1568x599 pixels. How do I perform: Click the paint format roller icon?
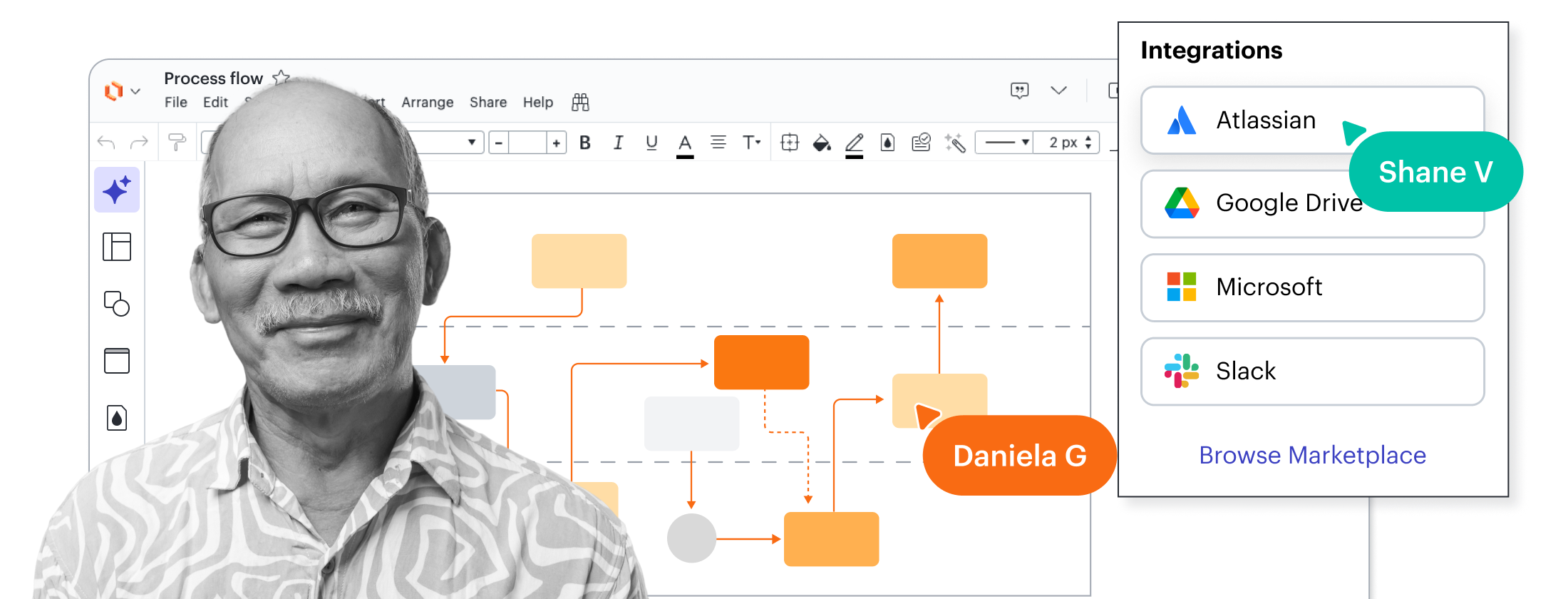pos(177,143)
